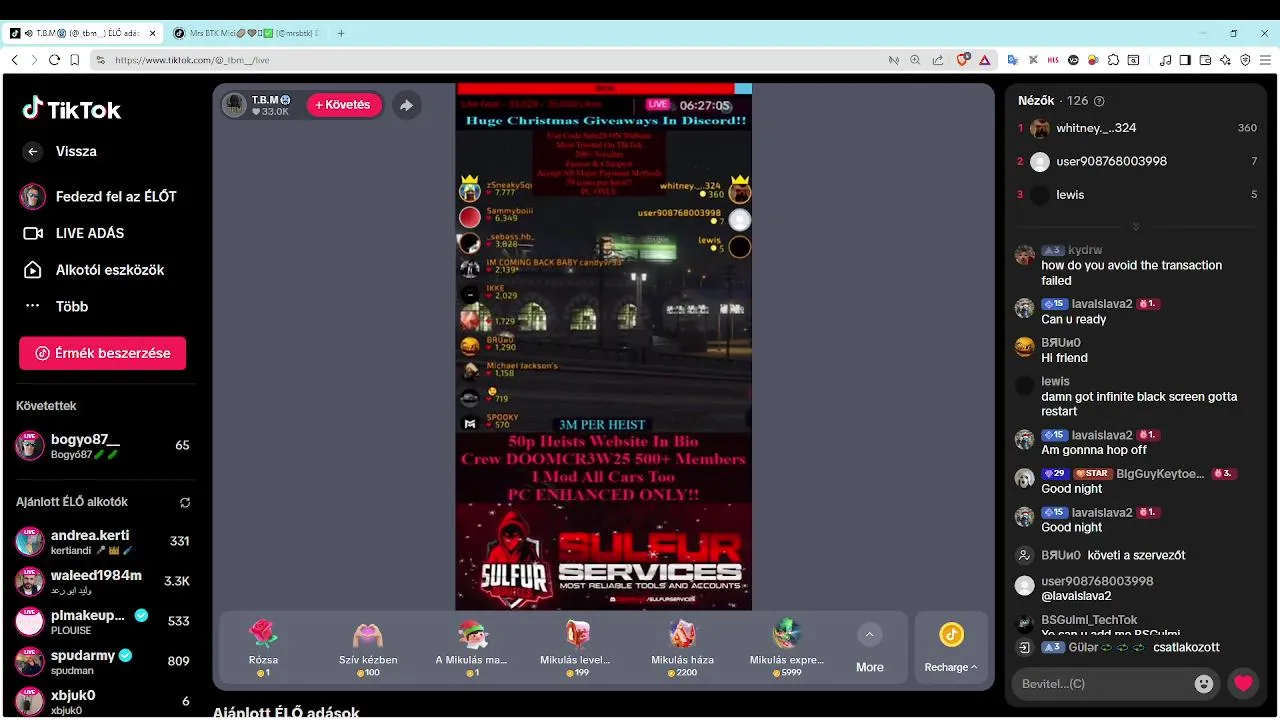
Task: Open the LIVE ADÁS section
Action: [x=74, y=233]
